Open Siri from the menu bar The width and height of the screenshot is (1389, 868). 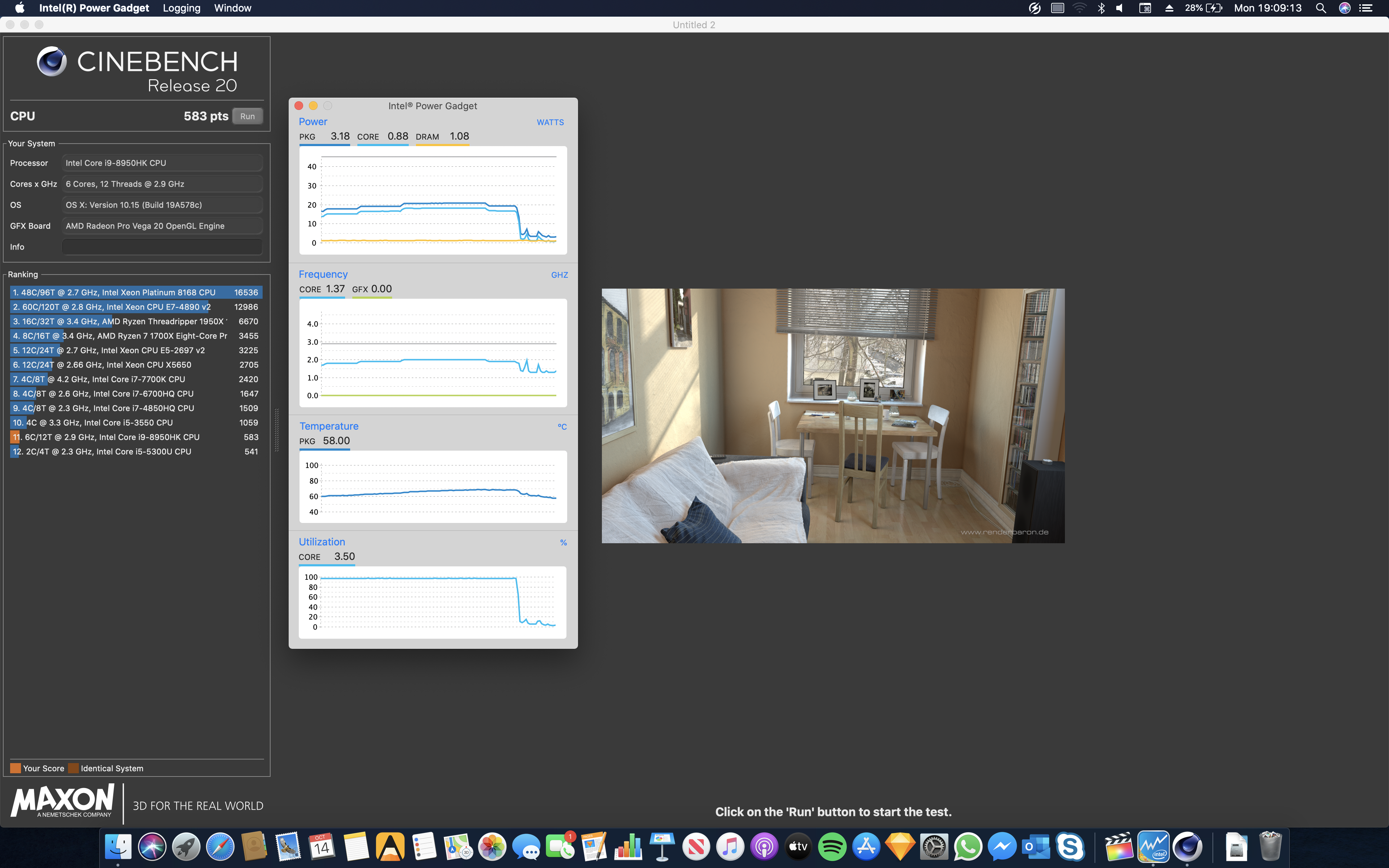pos(1344,8)
